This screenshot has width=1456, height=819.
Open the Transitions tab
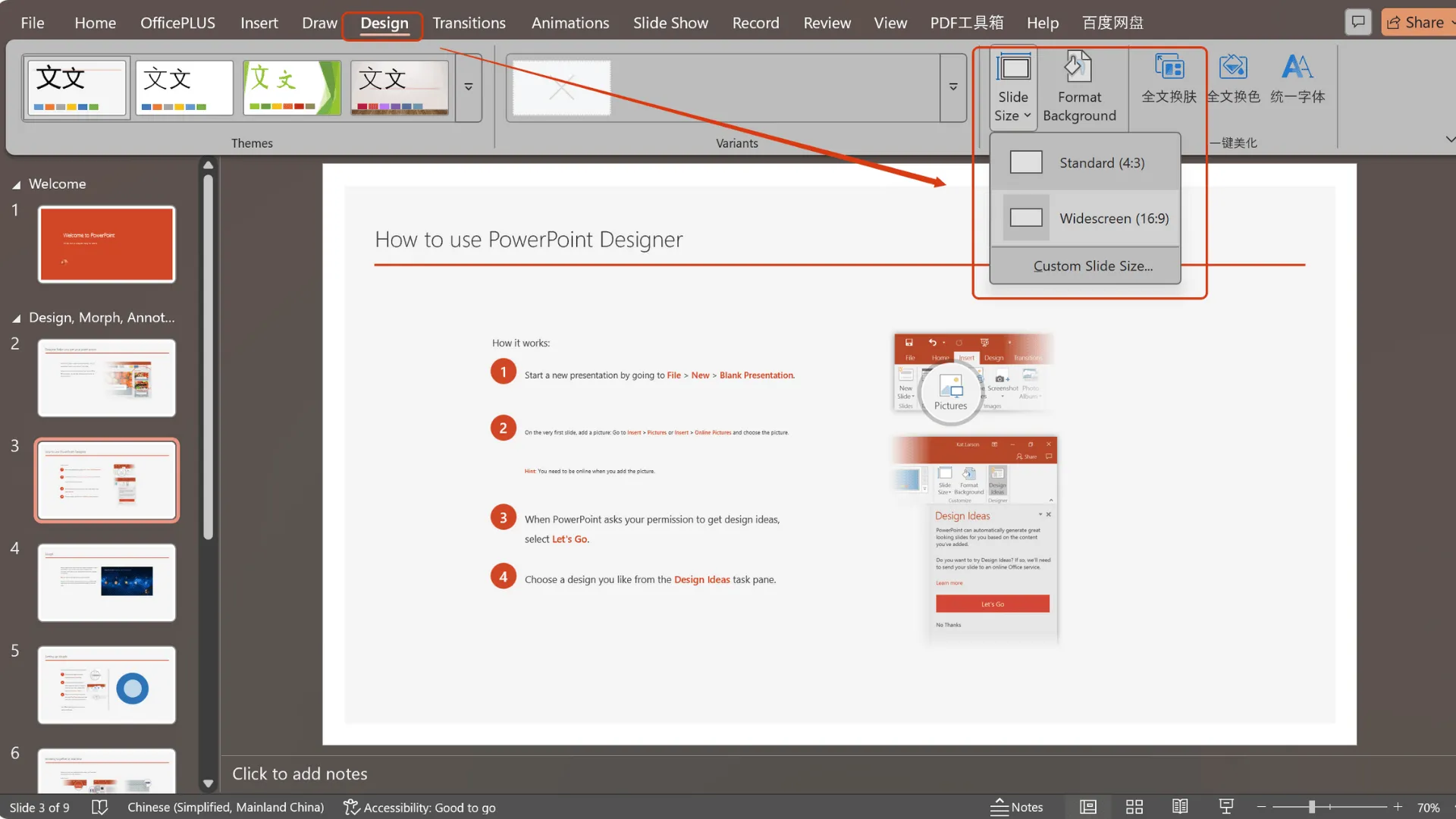(x=469, y=23)
